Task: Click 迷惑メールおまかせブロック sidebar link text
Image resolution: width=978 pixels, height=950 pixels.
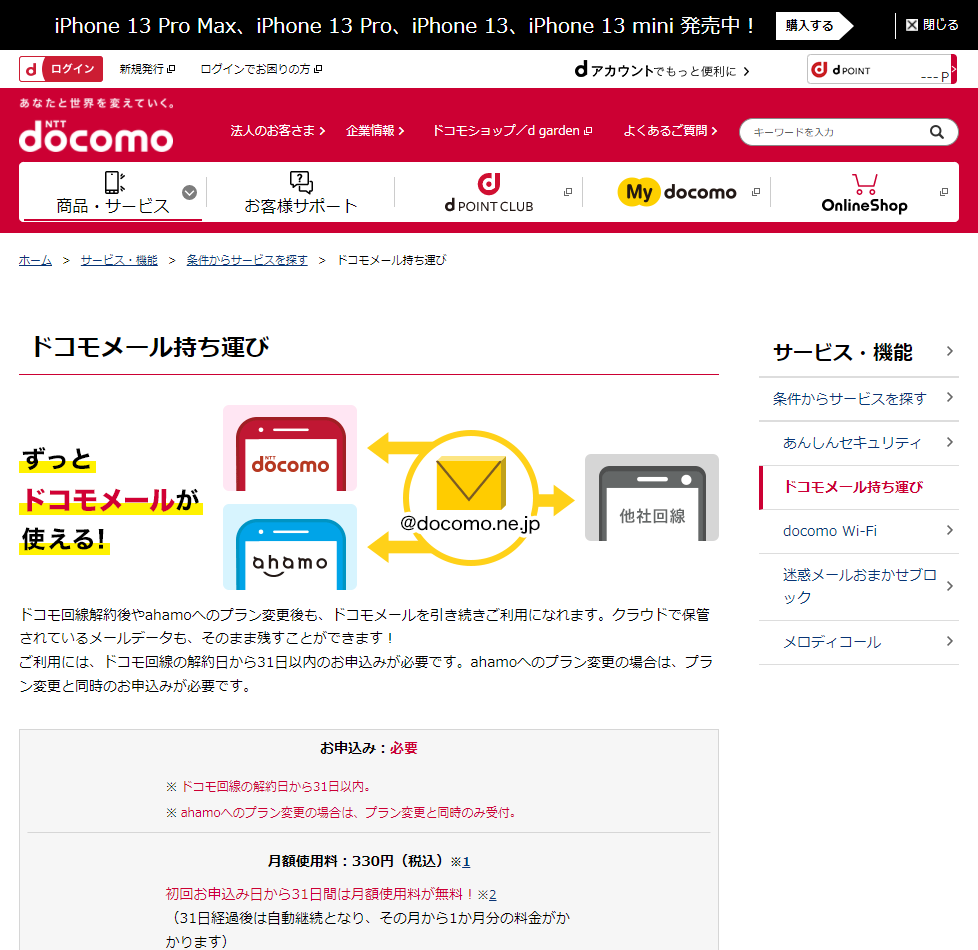Action: click(x=859, y=586)
